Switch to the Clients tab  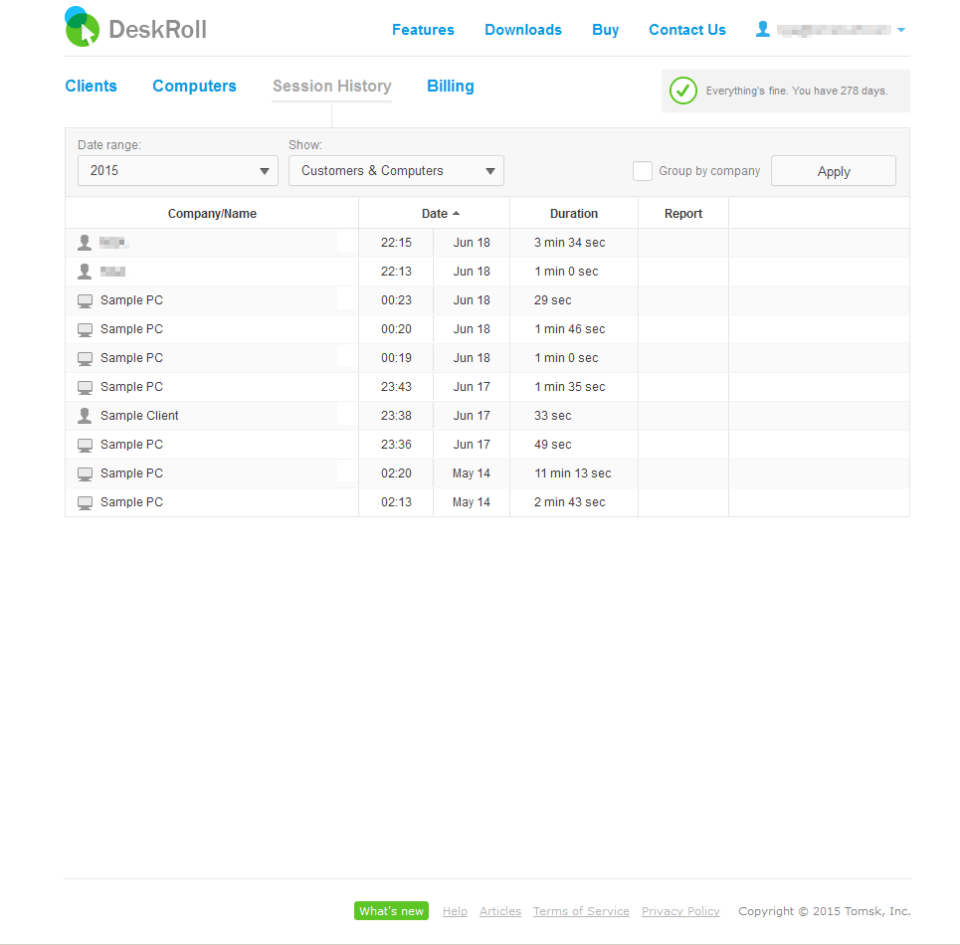91,86
